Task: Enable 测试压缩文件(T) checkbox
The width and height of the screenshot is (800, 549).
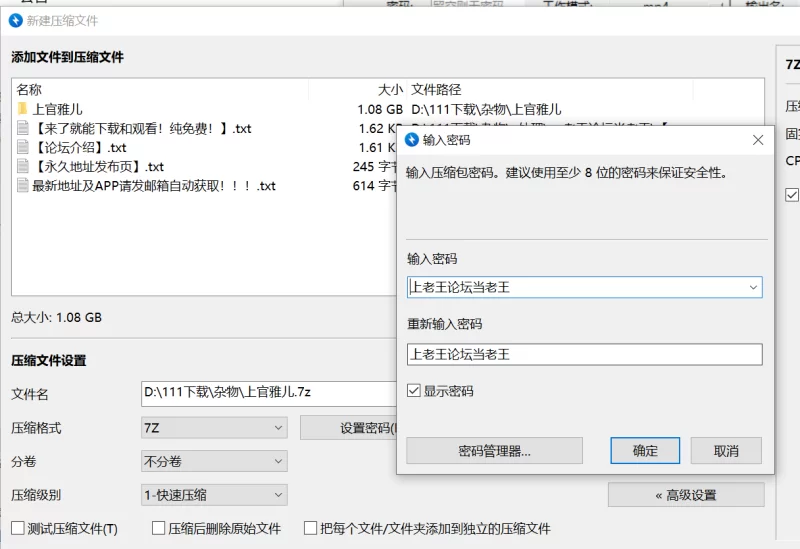Action: point(18,528)
